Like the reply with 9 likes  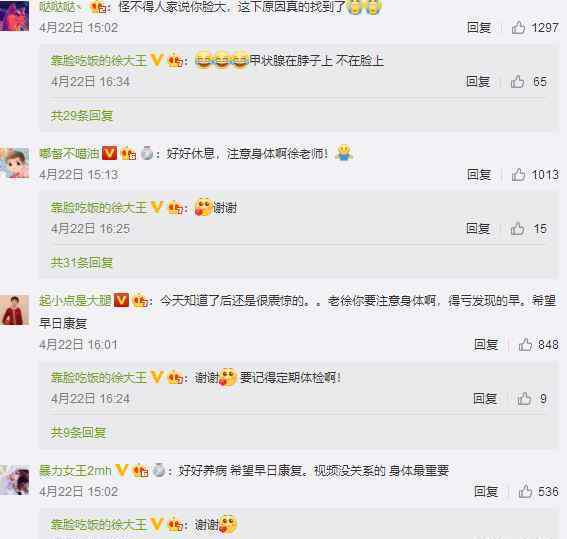click(x=524, y=398)
